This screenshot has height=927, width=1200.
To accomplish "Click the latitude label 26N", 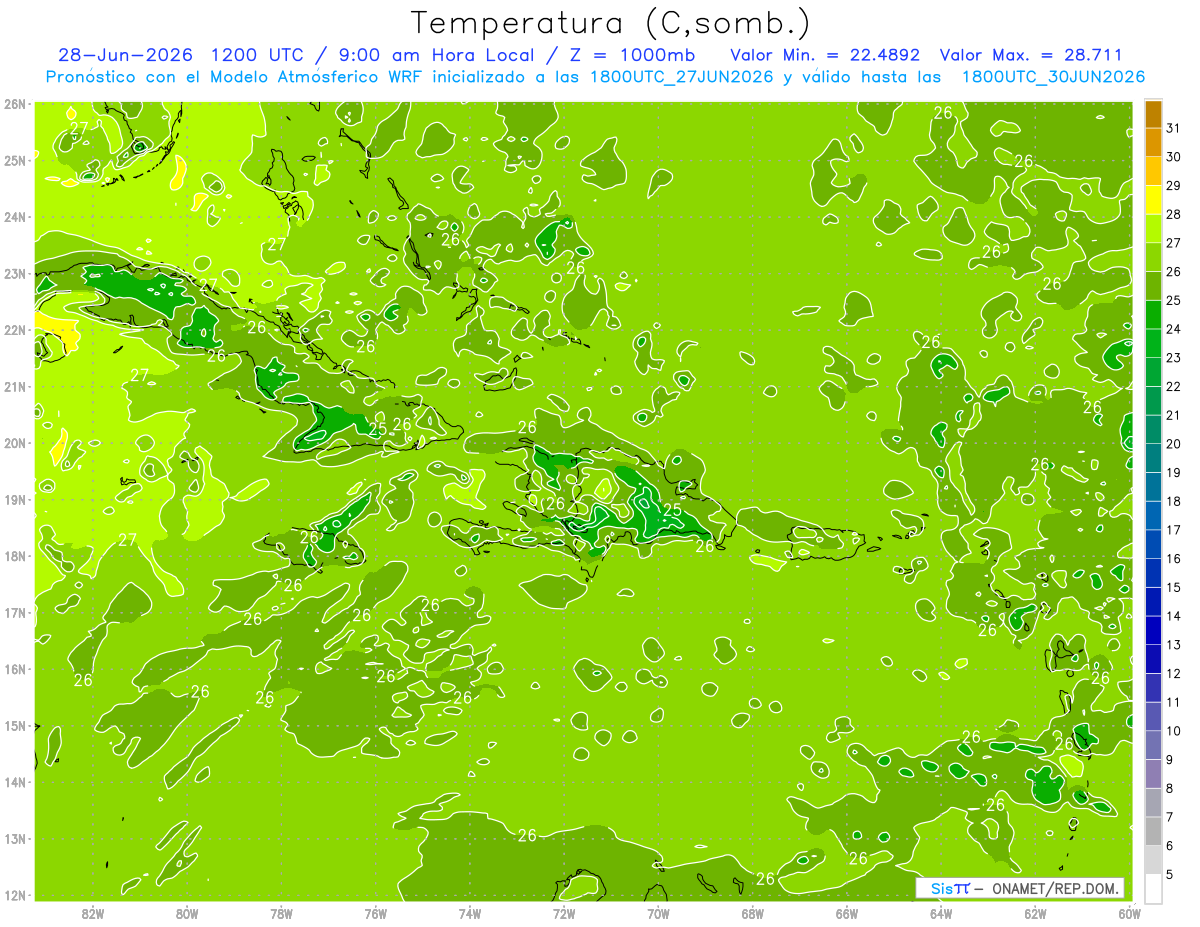I will (14, 104).
